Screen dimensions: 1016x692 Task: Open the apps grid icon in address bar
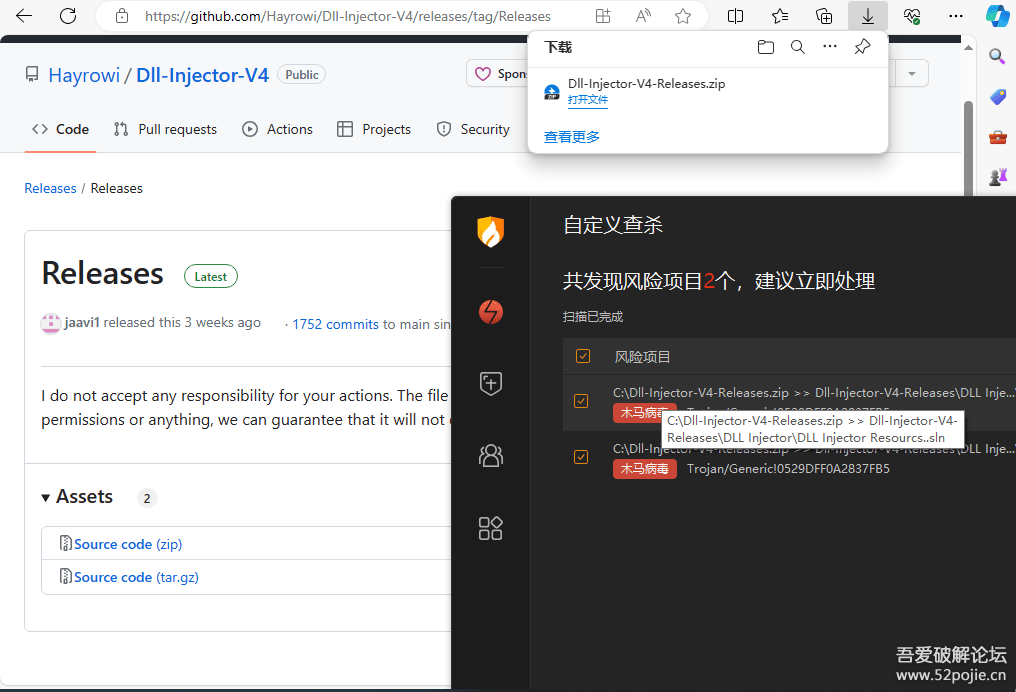(x=603, y=16)
